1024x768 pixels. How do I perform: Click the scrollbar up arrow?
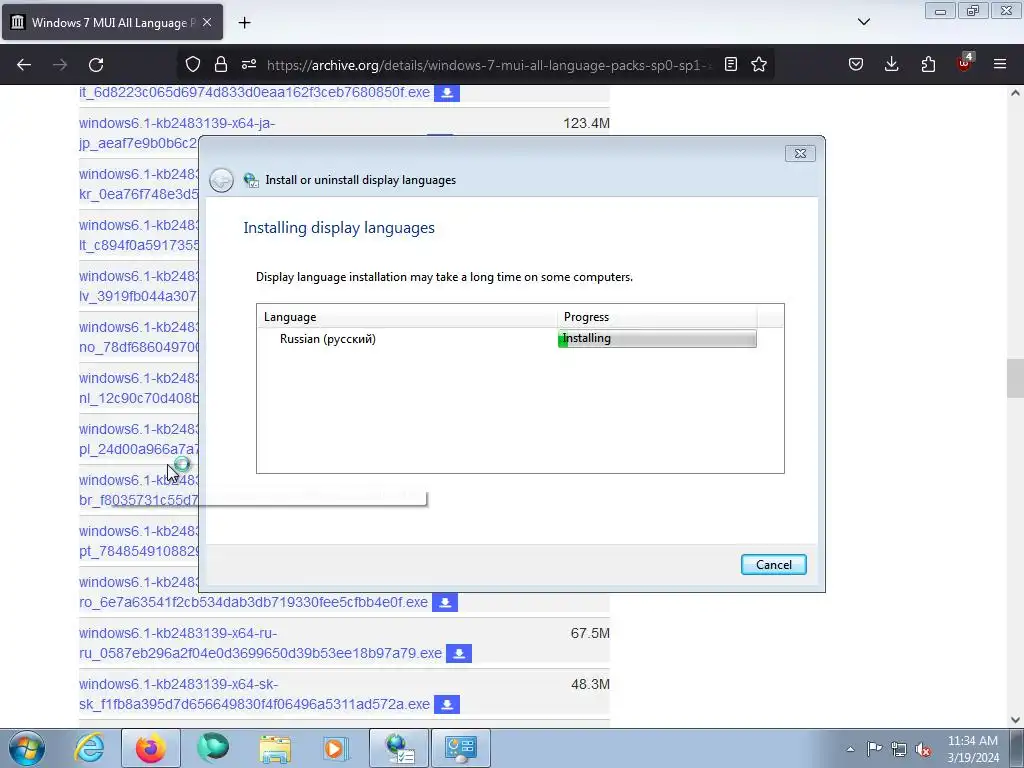1015,93
